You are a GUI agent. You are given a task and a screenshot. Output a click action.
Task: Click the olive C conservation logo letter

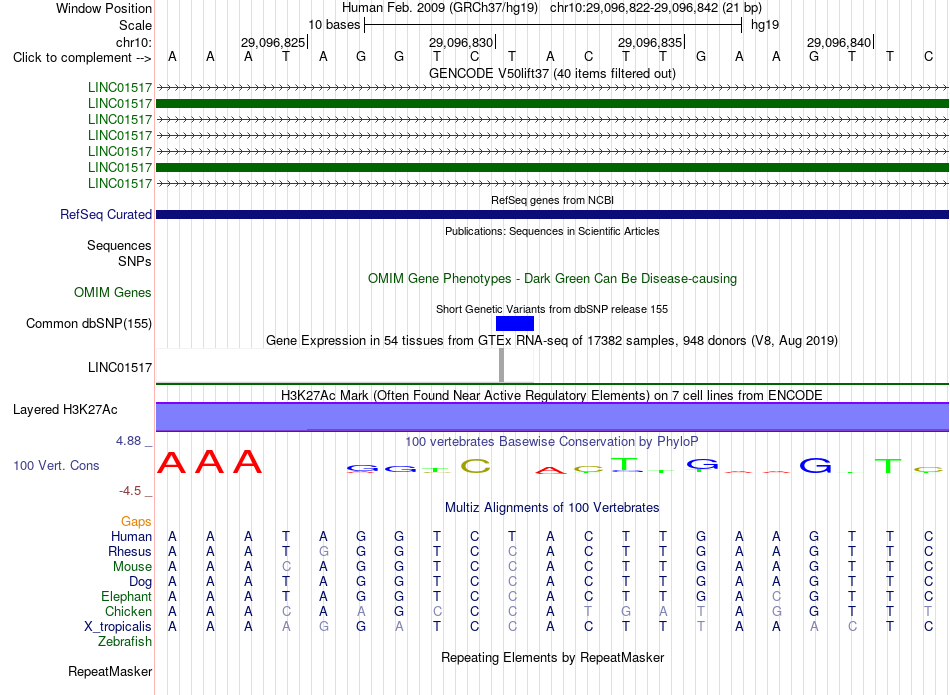476,466
